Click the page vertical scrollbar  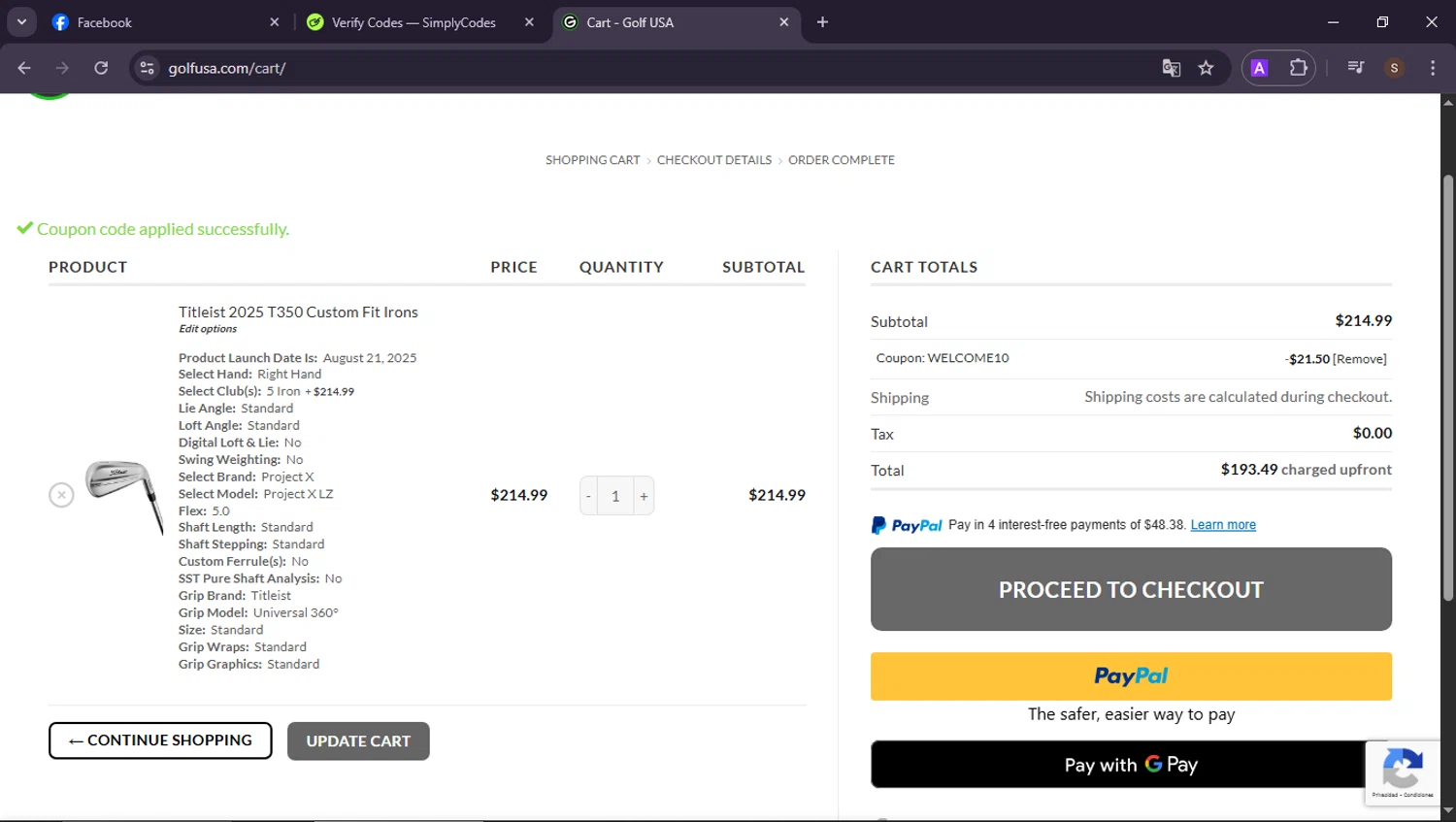click(x=1448, y=388)
